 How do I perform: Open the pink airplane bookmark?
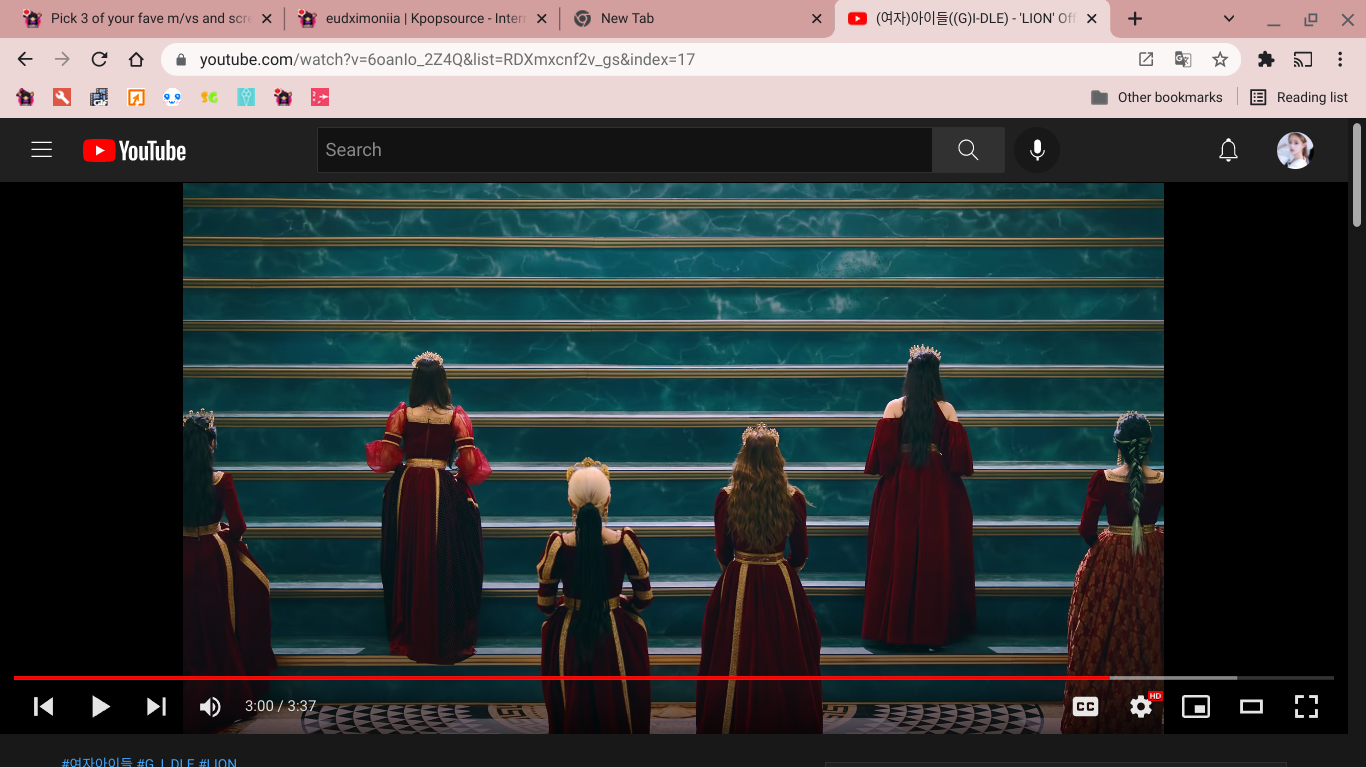click(x=320, y=97)
